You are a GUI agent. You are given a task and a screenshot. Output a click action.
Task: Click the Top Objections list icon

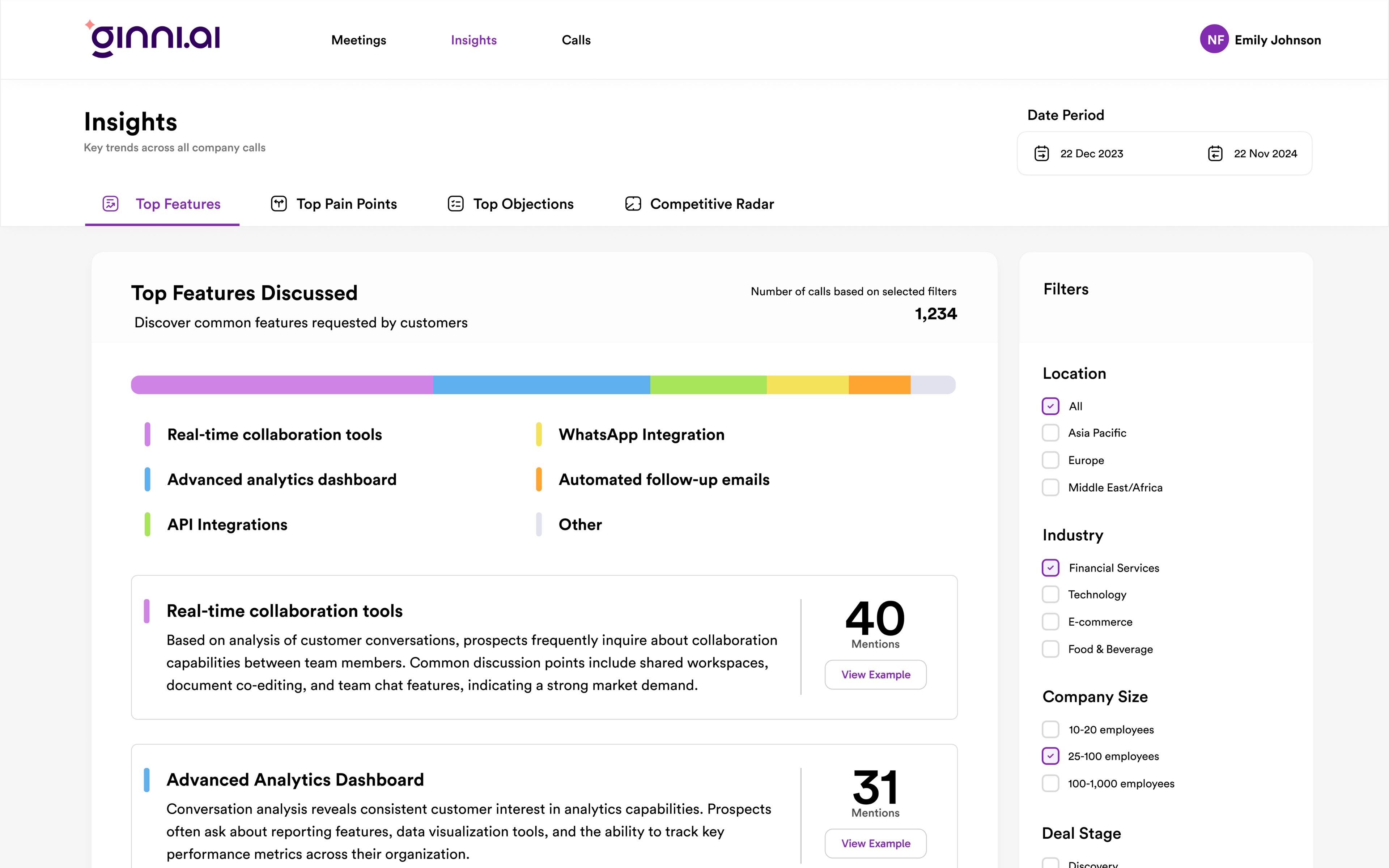coord(455,203)
